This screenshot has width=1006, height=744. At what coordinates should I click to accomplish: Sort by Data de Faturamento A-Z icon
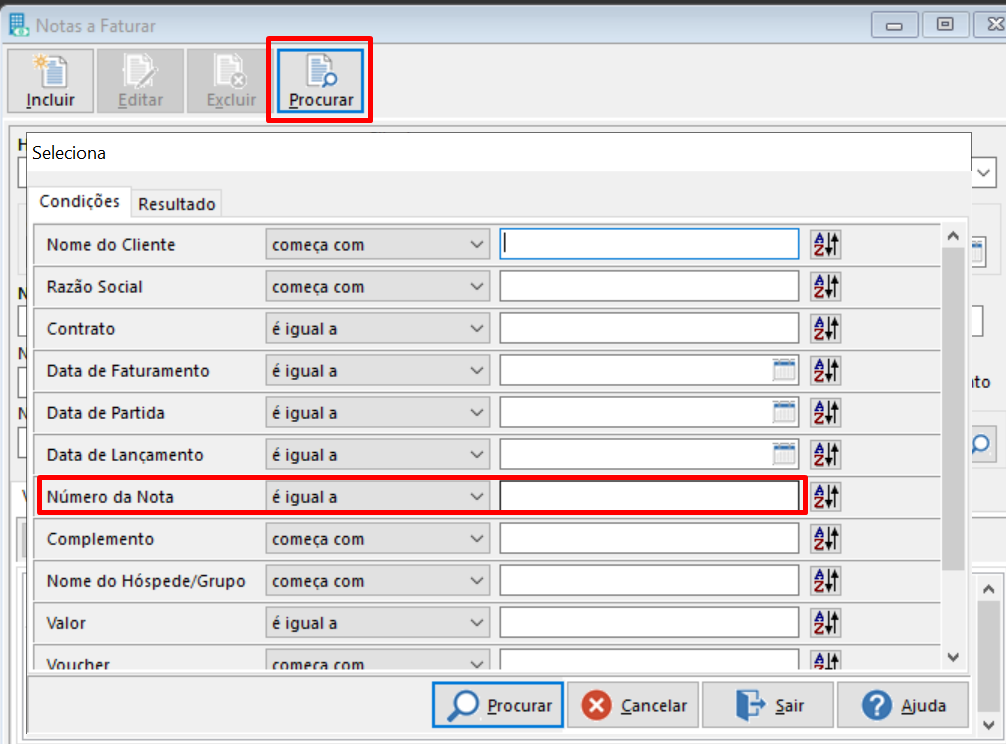click(x=826, y=371)
